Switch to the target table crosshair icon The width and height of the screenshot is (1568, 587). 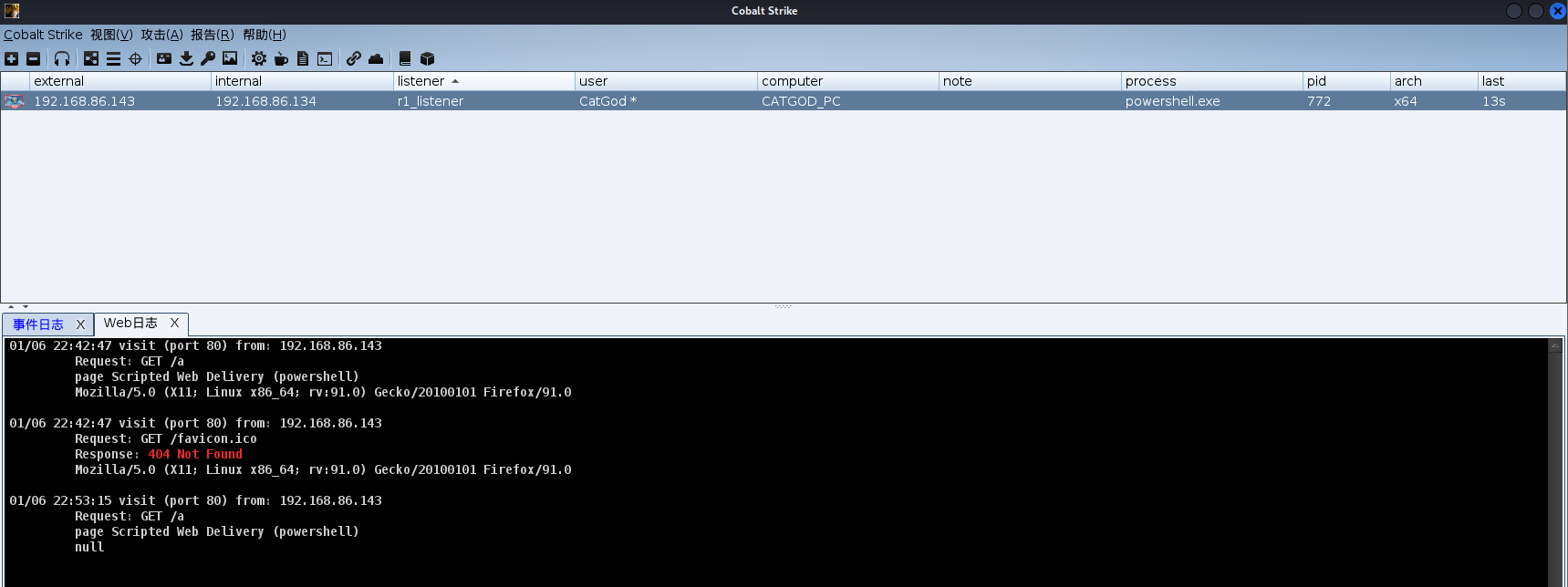click(x=135, y=58)
